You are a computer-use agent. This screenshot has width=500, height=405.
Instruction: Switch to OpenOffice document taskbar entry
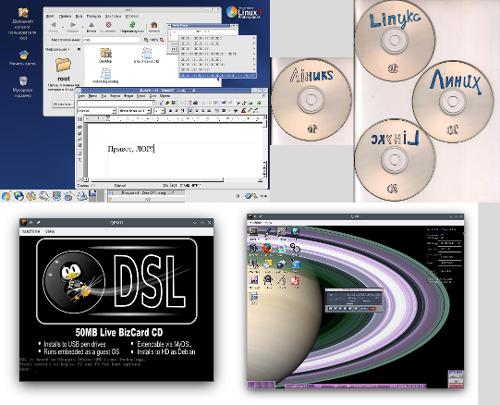click(x=146, y=193)
